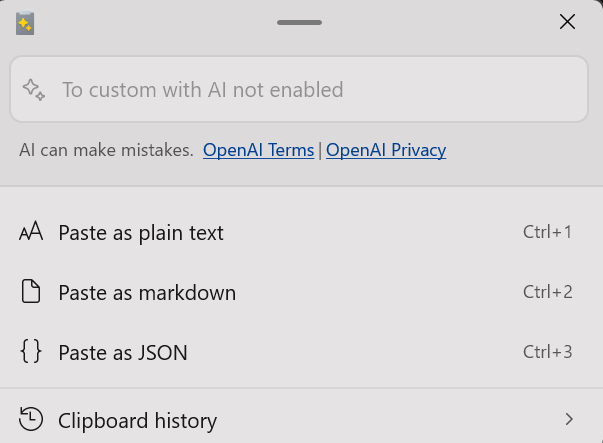Close the Advanced Paste window
The height and width of the screenshot is (443, 603).
click(x=568, y=22)
